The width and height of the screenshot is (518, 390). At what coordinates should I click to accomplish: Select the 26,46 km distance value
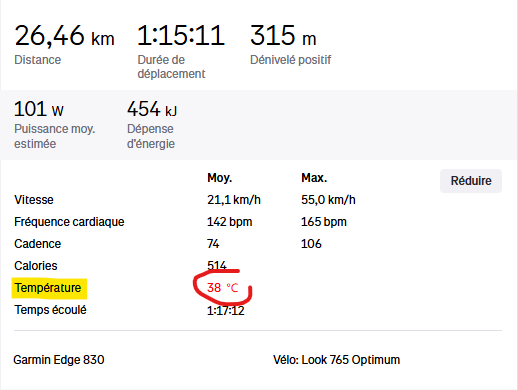[64, 36]
